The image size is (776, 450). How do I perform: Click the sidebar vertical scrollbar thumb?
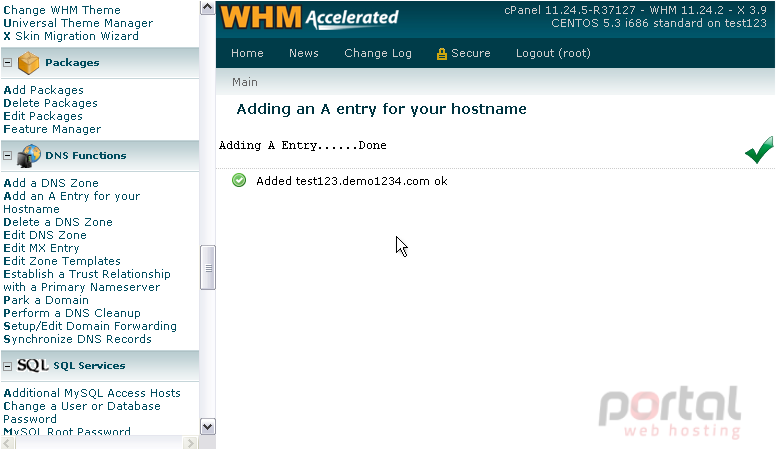click(x=208, y=268)
